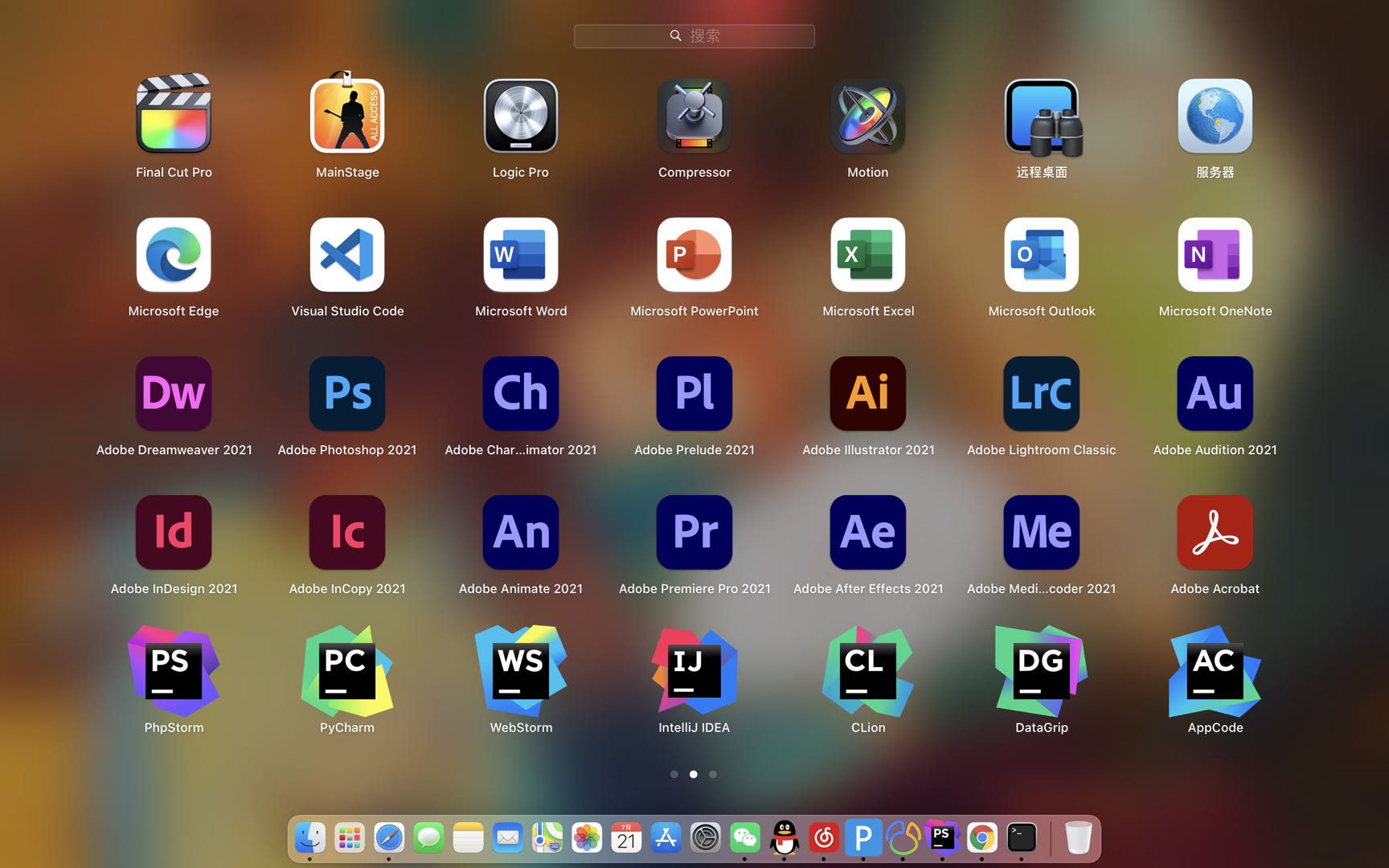Launch CLion IDE
The width and height of the screenshot is (1389, 868).
click(868, 671)
